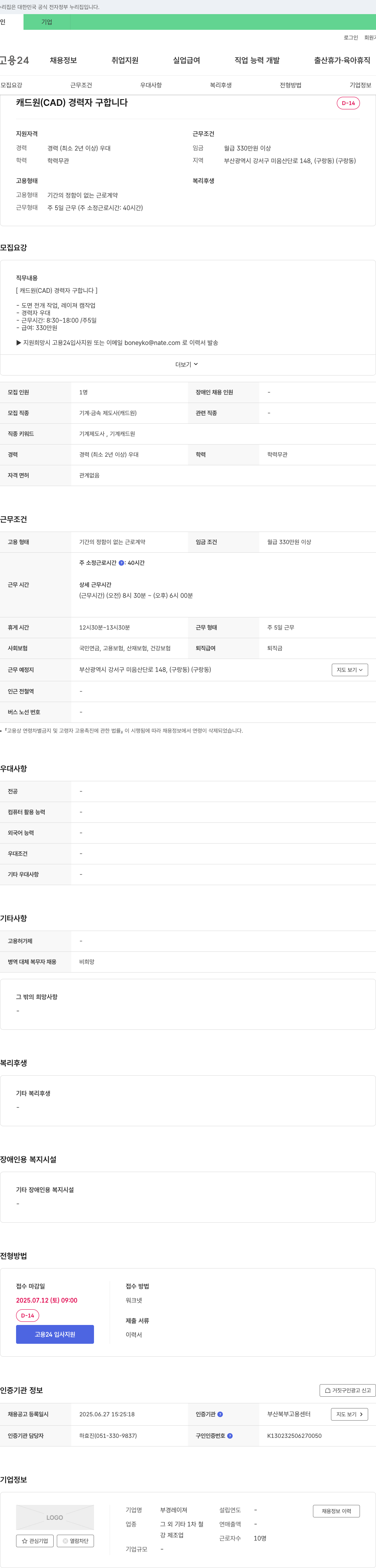This screenshot has height=1568, width=376.
Task: Open the 채용정보 menu
Action: pos(63,60)
